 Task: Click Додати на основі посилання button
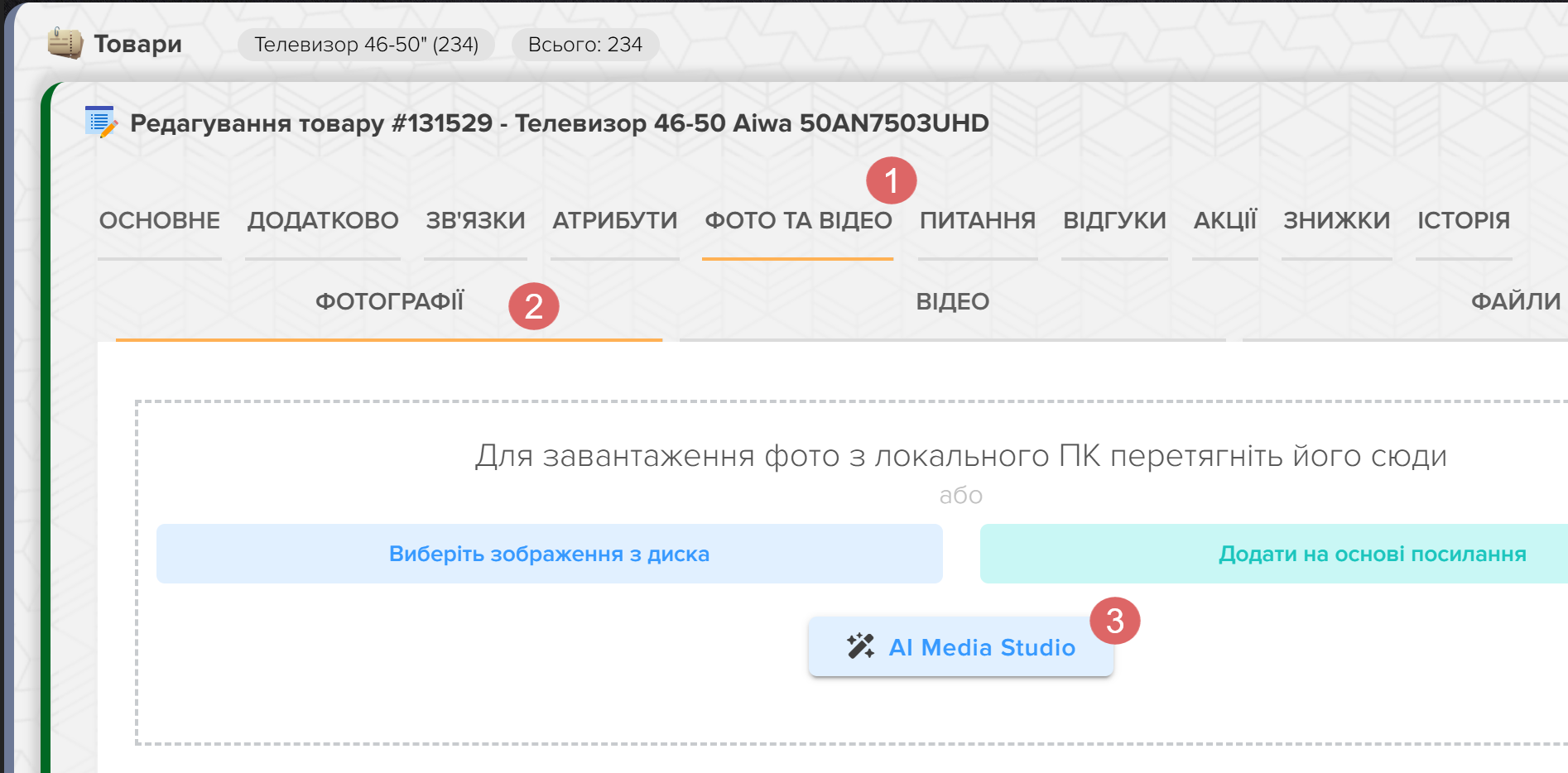tap(1274, 554)
